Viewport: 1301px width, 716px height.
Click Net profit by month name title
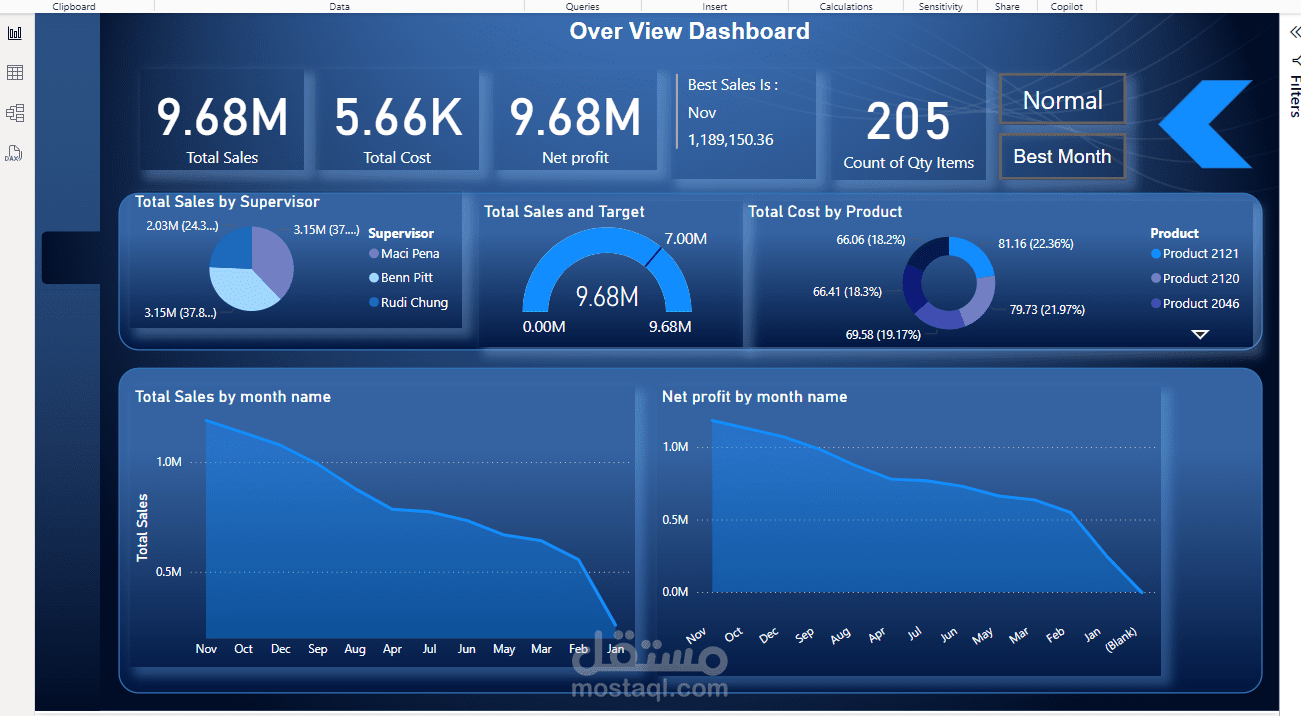click(754, 397)
